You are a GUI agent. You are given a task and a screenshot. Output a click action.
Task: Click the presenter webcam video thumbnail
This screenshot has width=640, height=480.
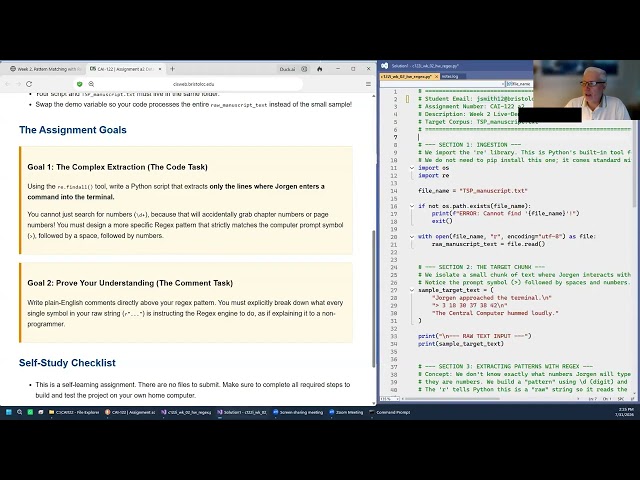point(587,90)
